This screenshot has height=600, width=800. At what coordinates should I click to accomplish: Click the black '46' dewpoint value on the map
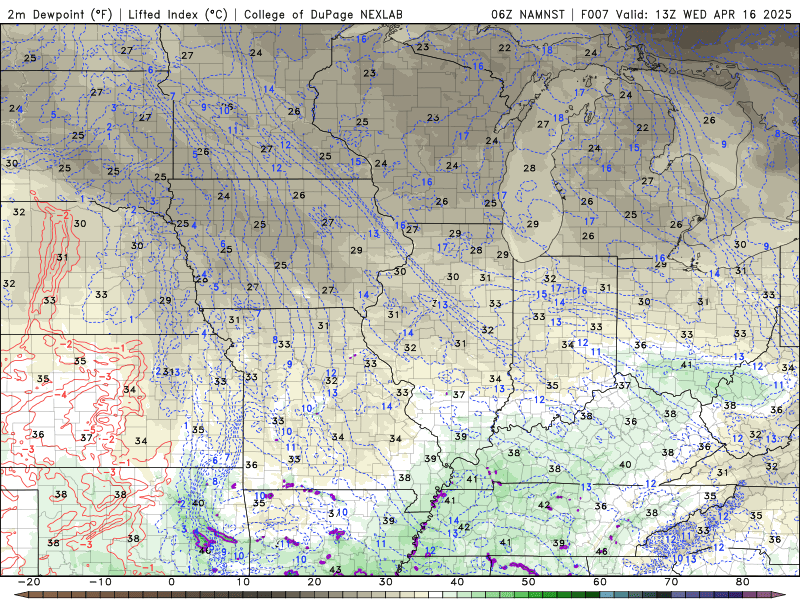pos(602,552)
